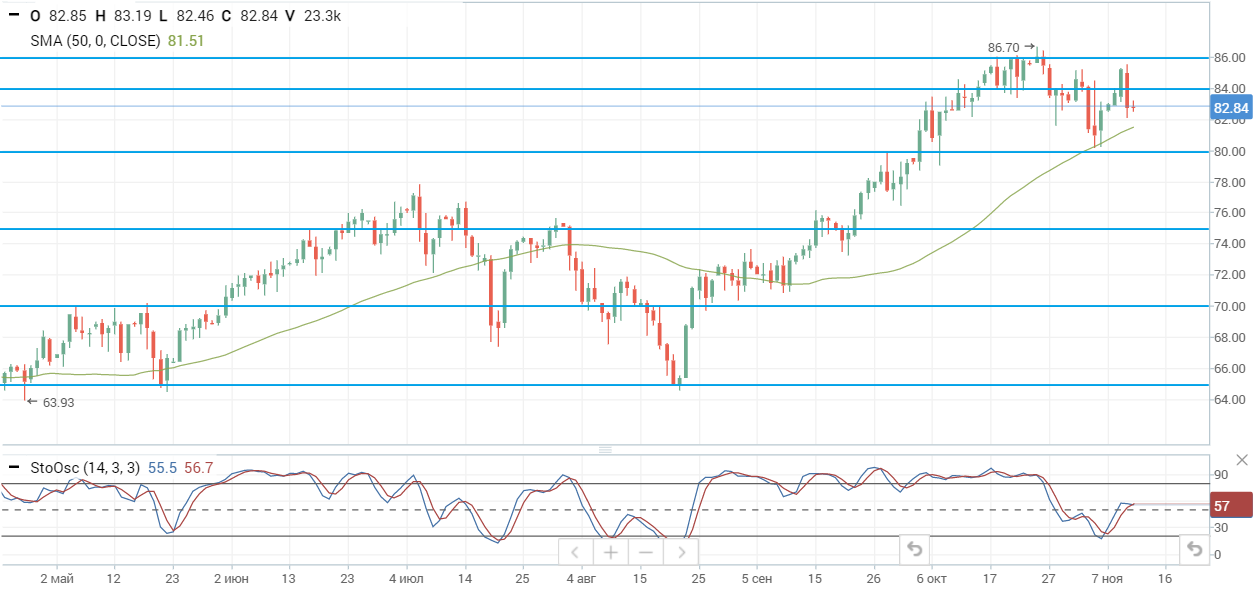Screen dimensions: 1255x593
Task: Click the StoOsc red value 56.7
Action: coord(199,467)
